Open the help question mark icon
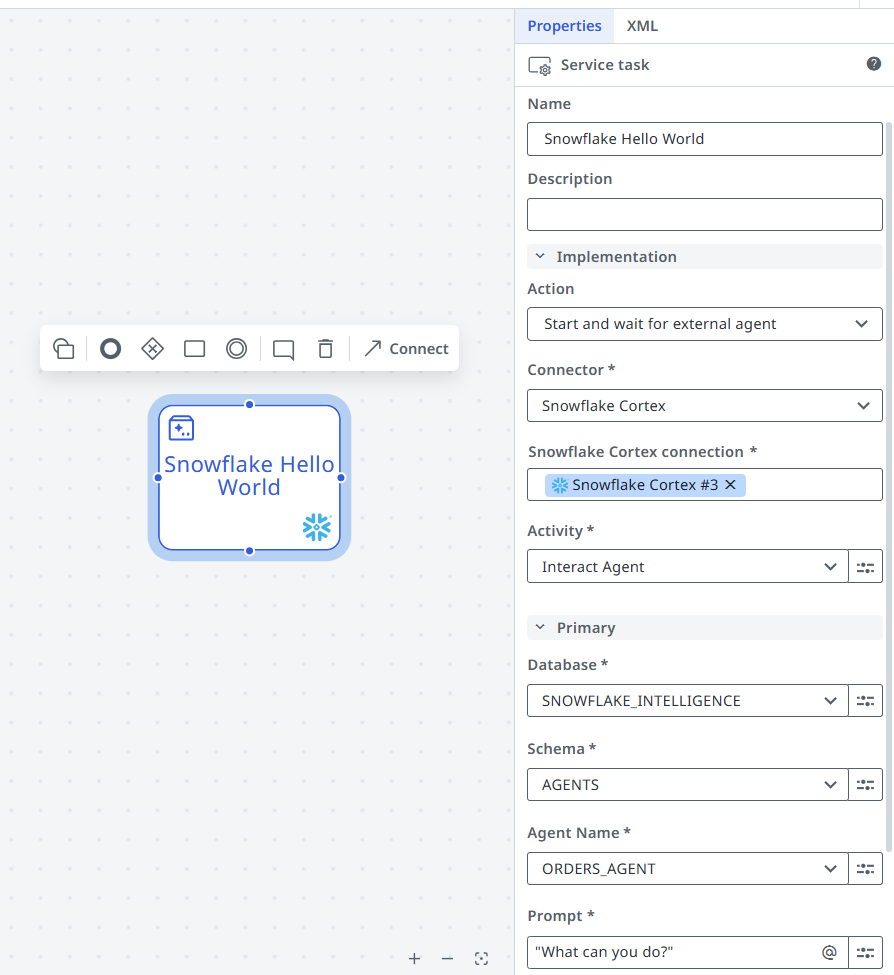 click(873, 64)
